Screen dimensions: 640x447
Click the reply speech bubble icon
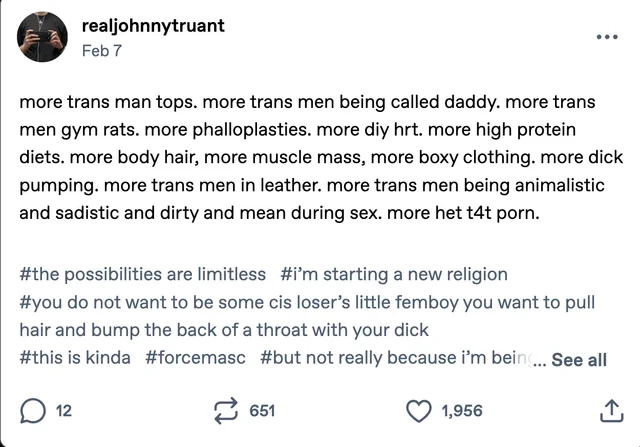click(33, 411)
